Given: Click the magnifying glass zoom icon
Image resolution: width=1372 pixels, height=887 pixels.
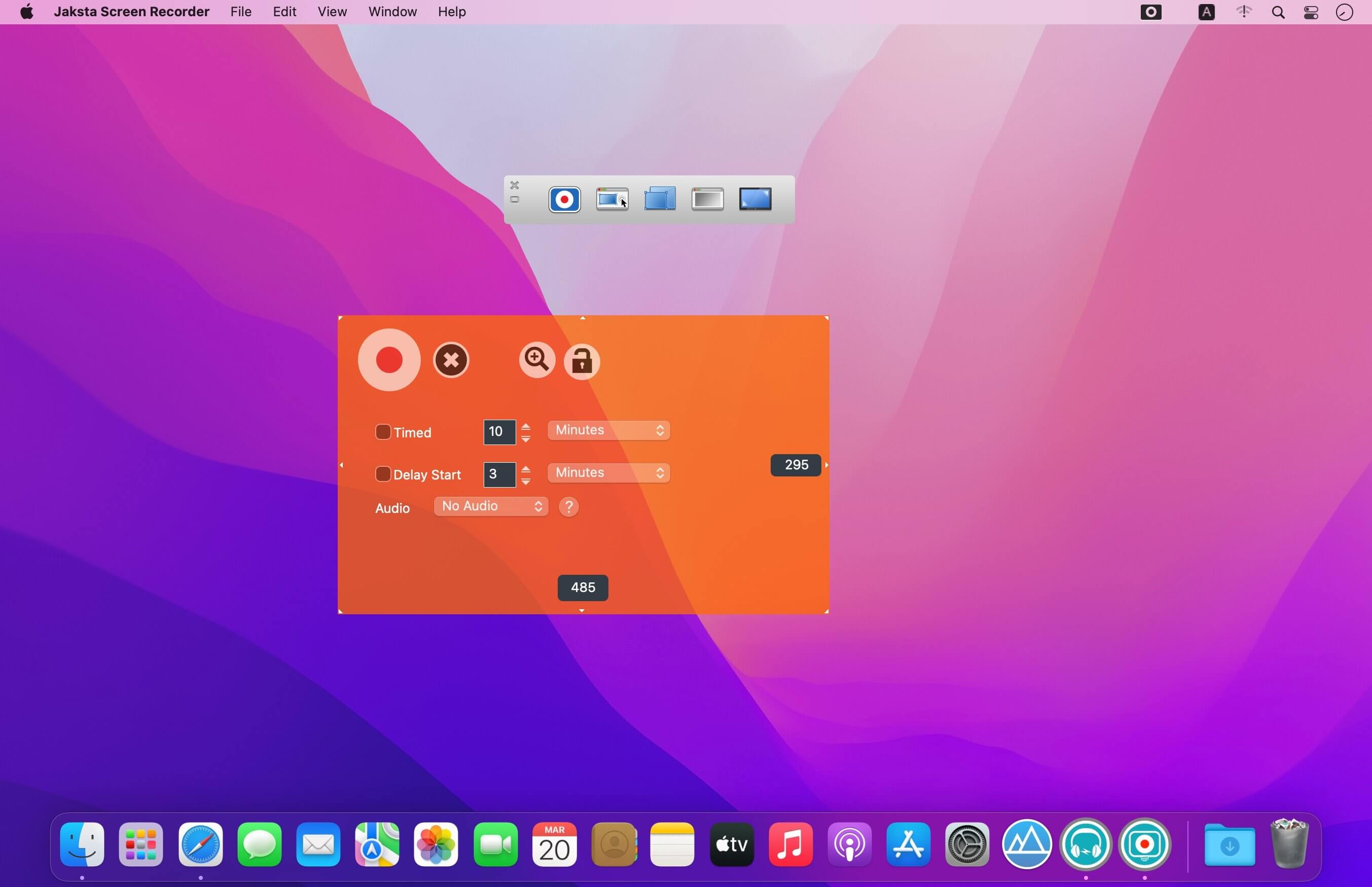Looking at the screenshot, I should pos(537,360).
